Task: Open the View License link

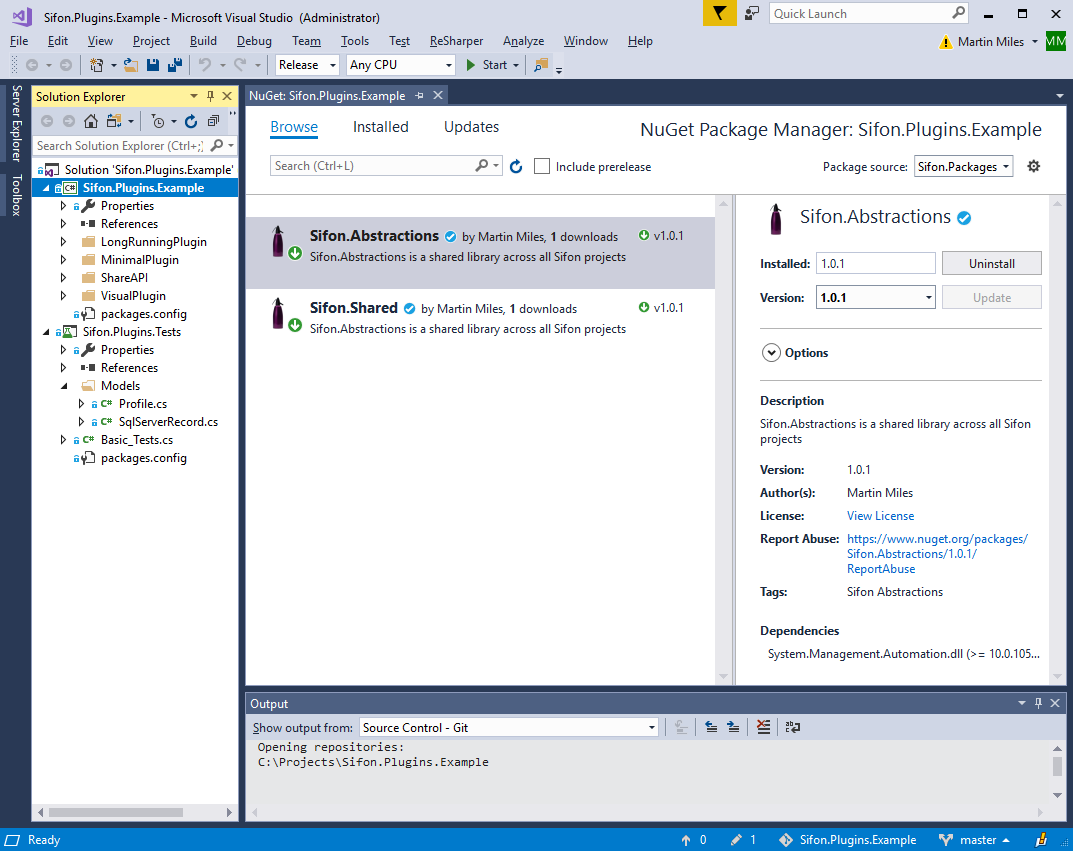Action: [880, 516]
